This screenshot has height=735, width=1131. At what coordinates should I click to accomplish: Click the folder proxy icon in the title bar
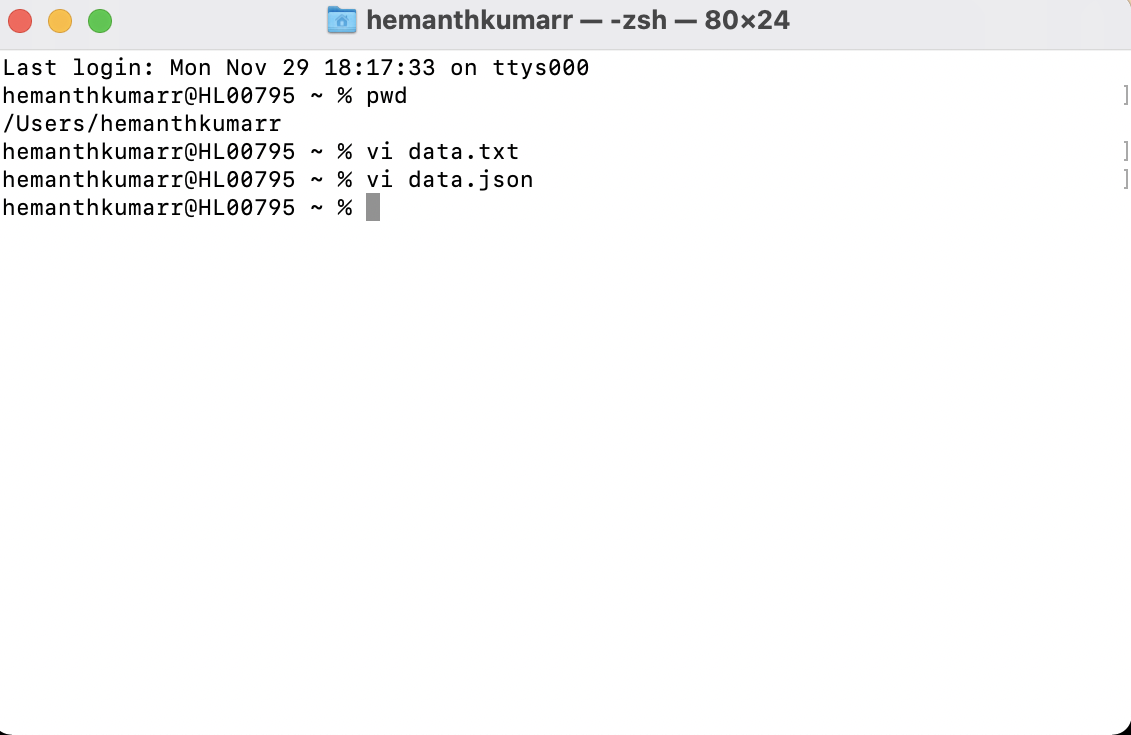[x=341, y=19]
